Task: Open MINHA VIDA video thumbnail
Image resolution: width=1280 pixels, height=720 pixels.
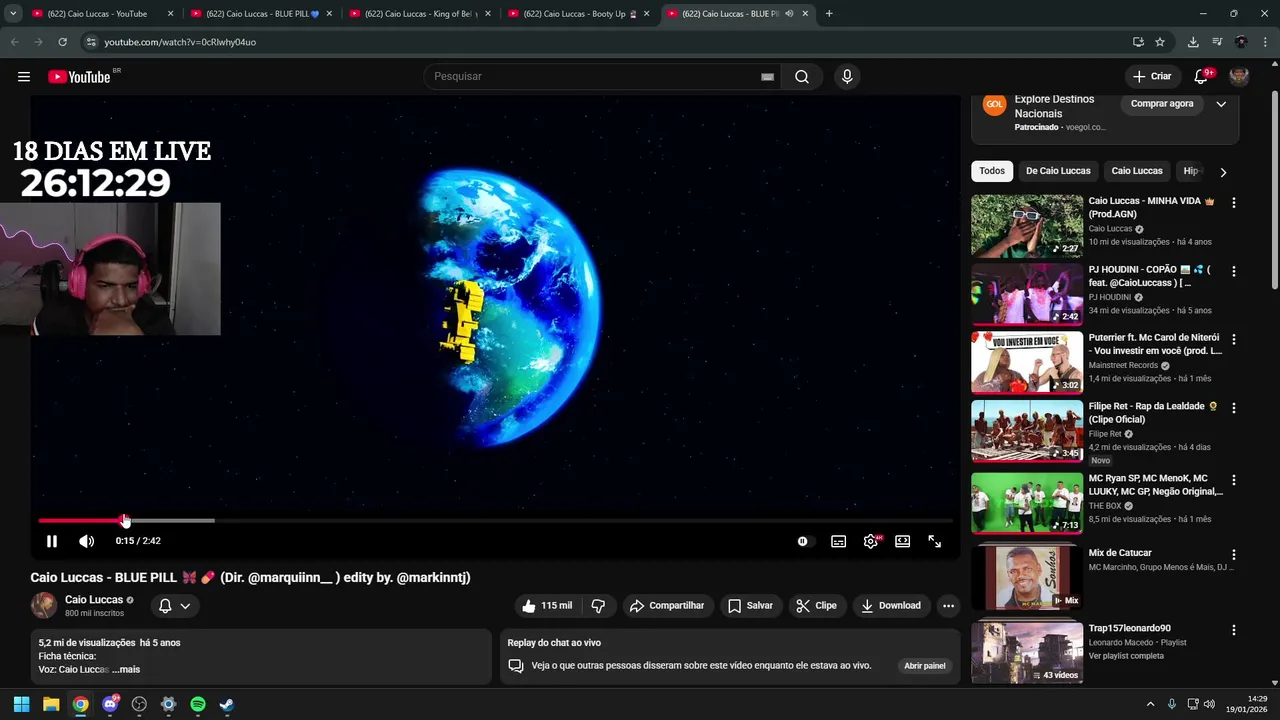Action: click(x=1027, y=226)
